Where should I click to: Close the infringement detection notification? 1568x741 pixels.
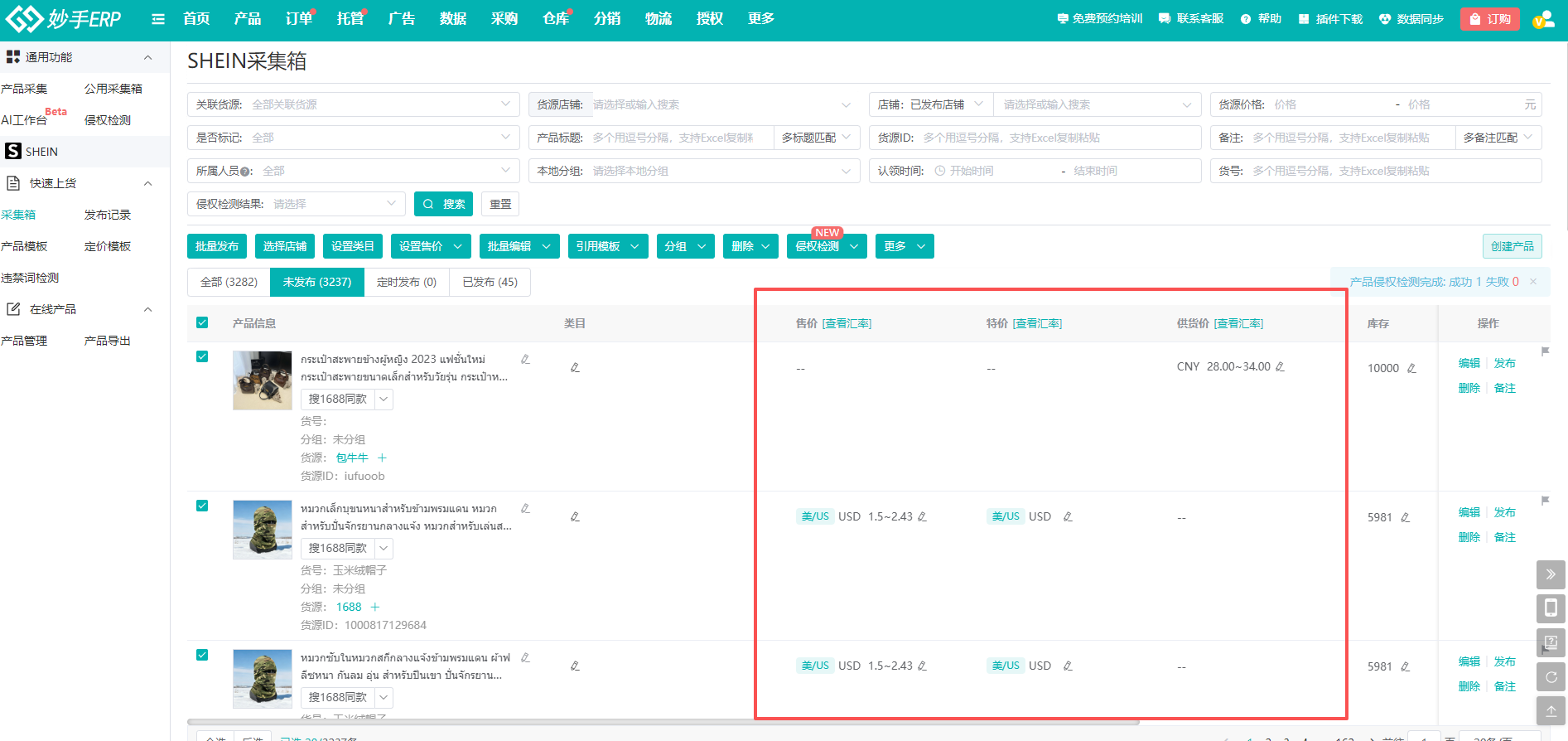(x=1533, y=282)
